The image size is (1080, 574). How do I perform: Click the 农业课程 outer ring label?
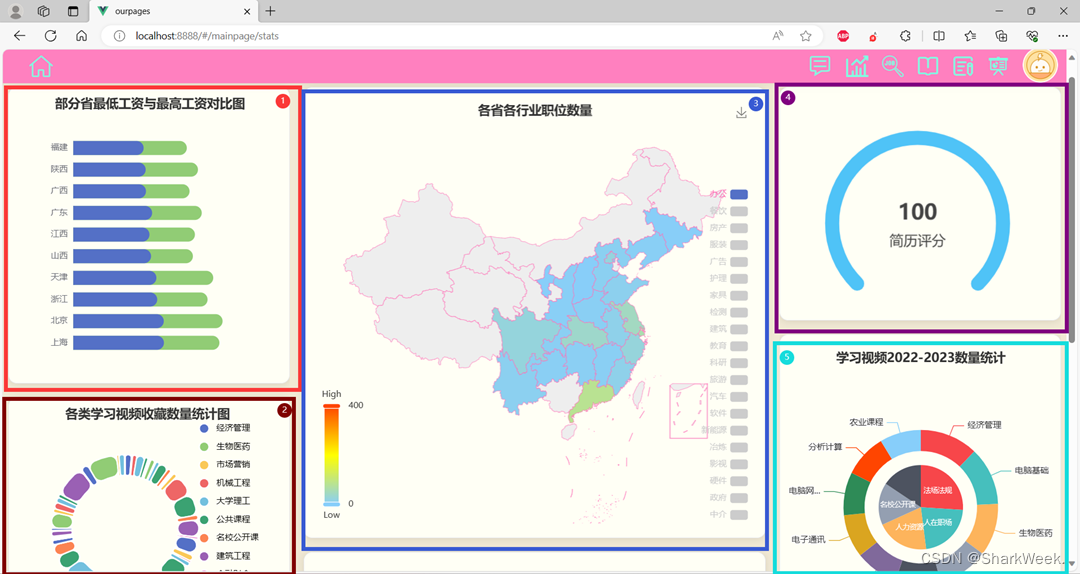tap(866, 422)
